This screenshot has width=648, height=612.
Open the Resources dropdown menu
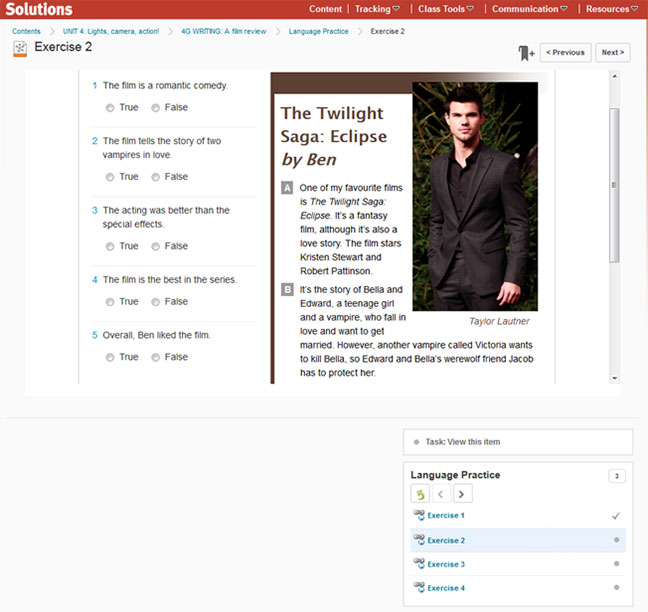point(612,9)
